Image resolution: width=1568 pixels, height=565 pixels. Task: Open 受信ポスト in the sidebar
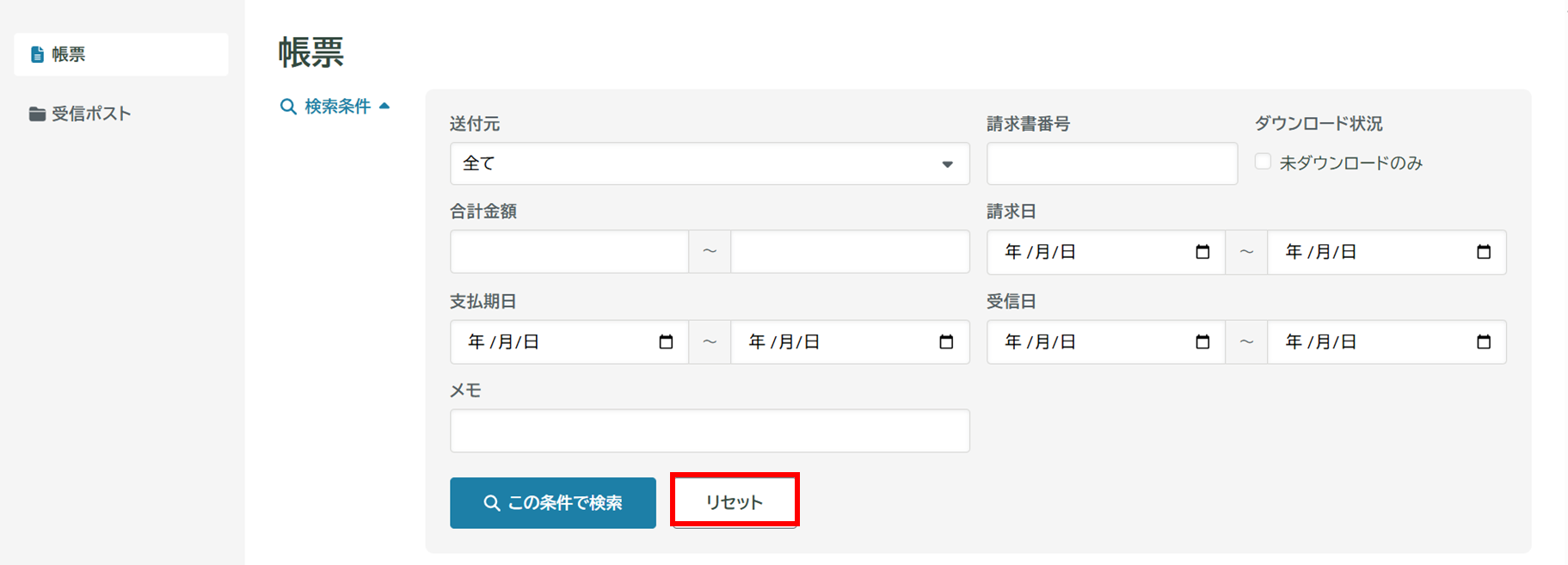point(90,114)
